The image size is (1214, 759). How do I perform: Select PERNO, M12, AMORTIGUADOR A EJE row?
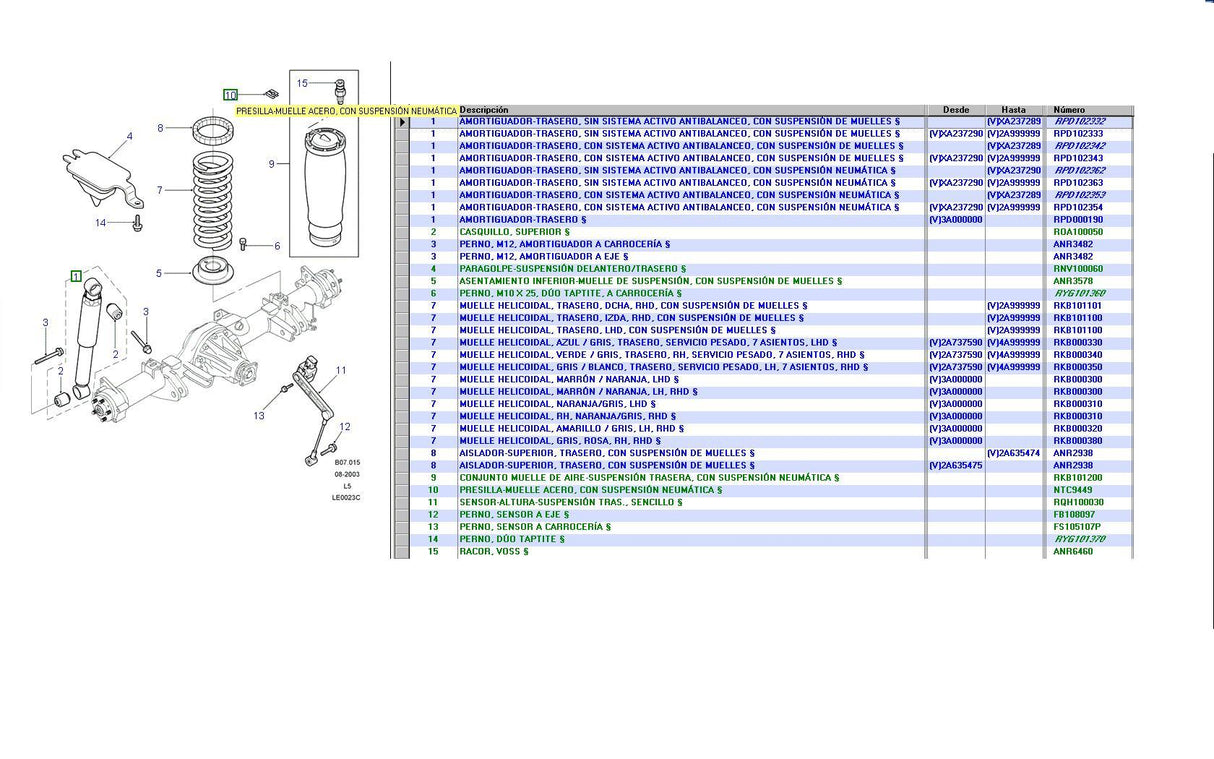pyautogui.click(x=764, y=257)
